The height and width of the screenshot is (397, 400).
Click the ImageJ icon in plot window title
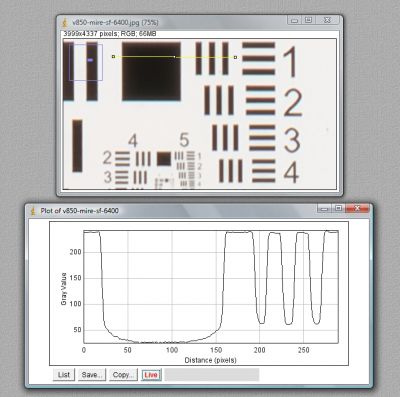point(33,211)
